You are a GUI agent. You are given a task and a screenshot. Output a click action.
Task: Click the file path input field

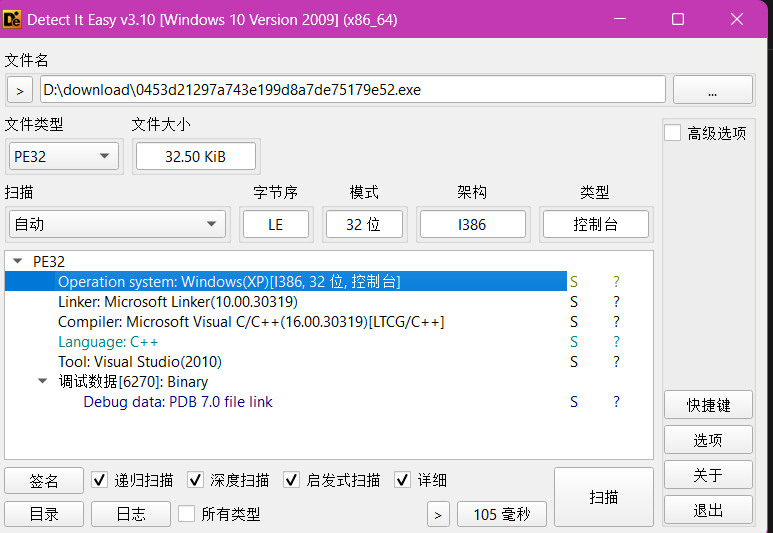pyautogui.click(x=352, y=89)
